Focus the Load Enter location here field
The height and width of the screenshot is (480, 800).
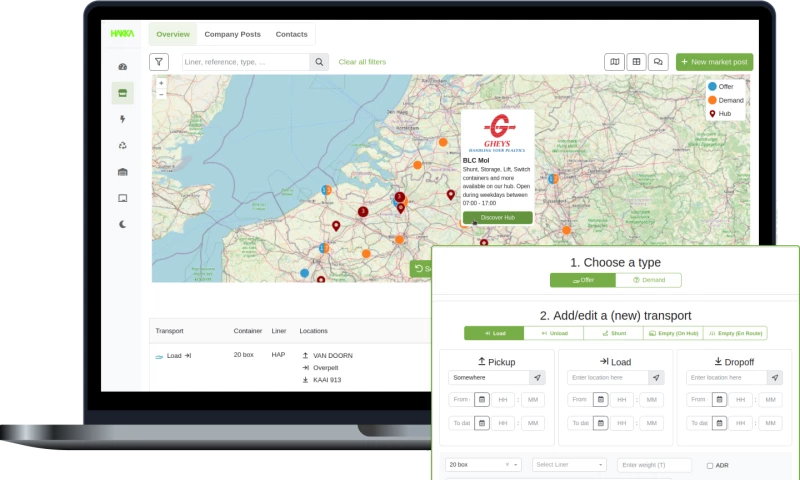(x=608, y=377)
